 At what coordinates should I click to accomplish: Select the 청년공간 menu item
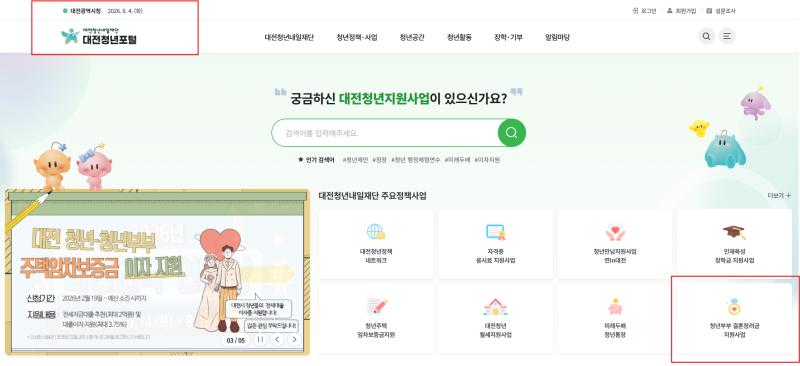412,37
